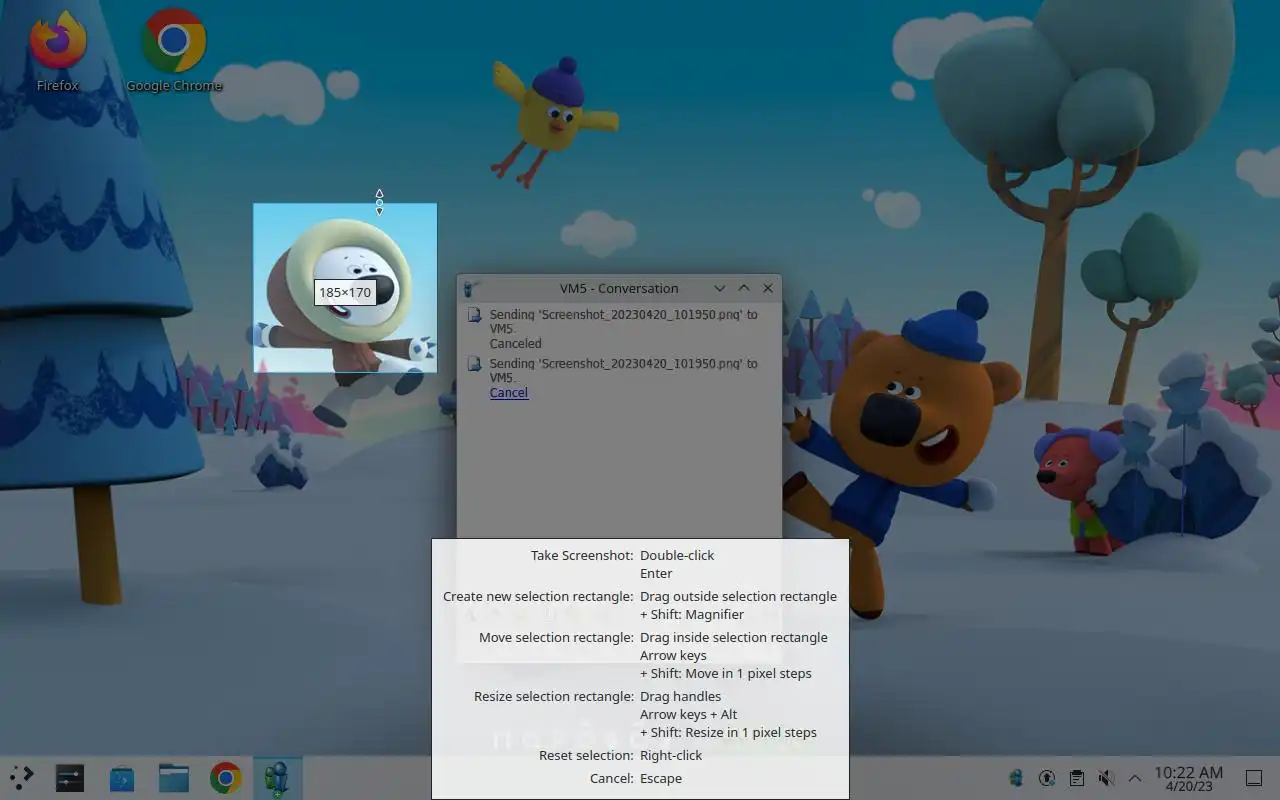Click the 'Canceled' transfer status text
1280x800 pixels.
[516, 343]
